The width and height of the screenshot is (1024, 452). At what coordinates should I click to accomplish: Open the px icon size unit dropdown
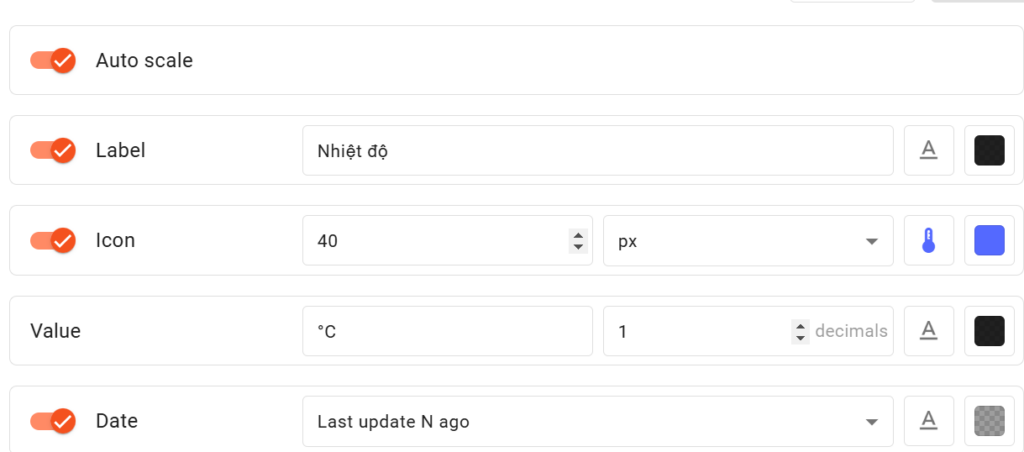click(x=747, y=241)
